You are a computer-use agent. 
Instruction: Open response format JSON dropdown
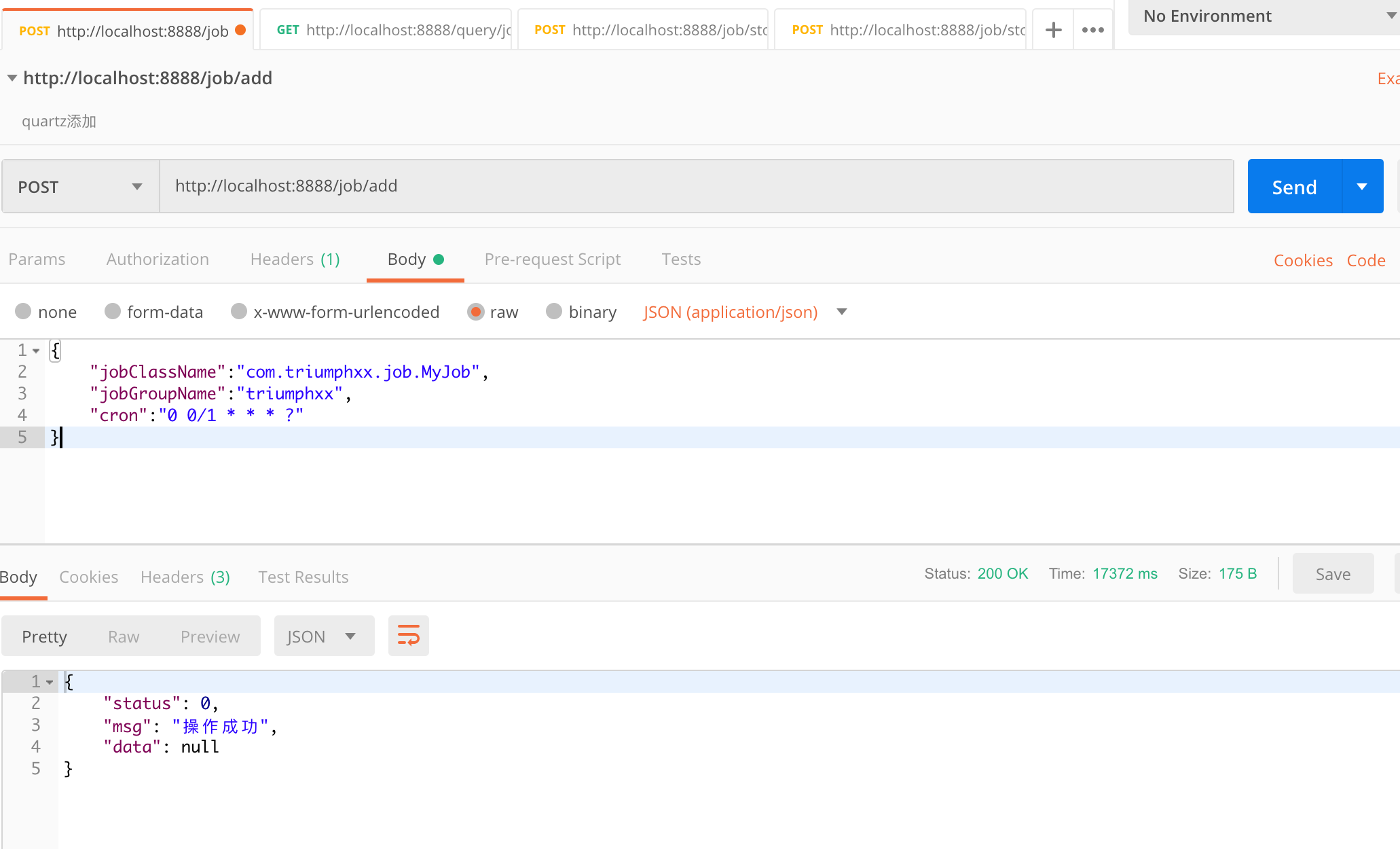(x=324, y=636)
